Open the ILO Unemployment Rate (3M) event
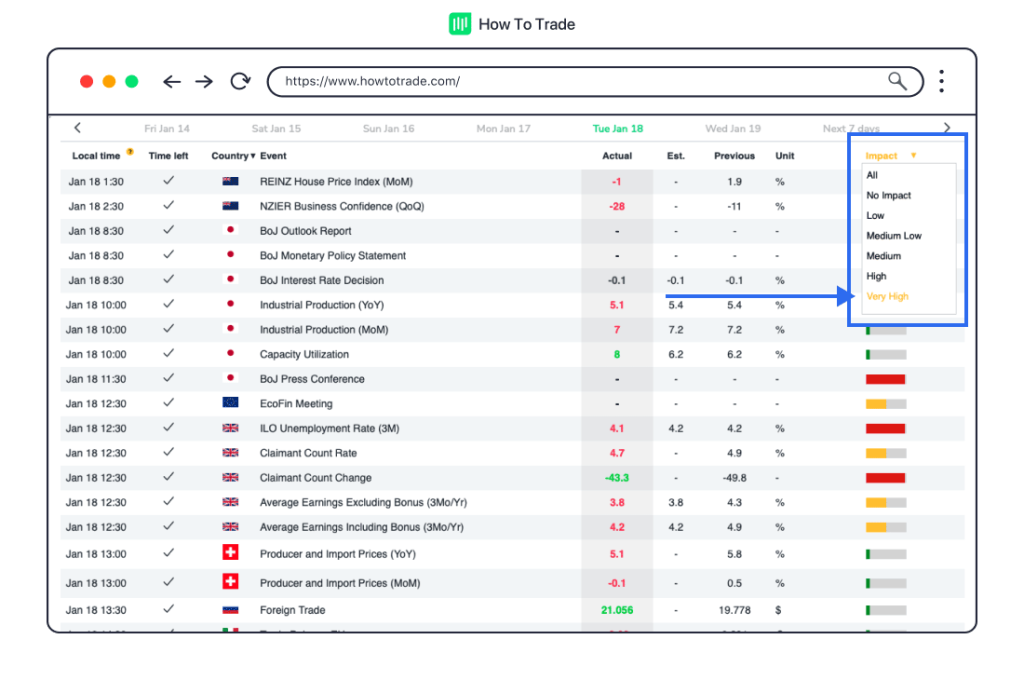 click(x=329, y=429)
